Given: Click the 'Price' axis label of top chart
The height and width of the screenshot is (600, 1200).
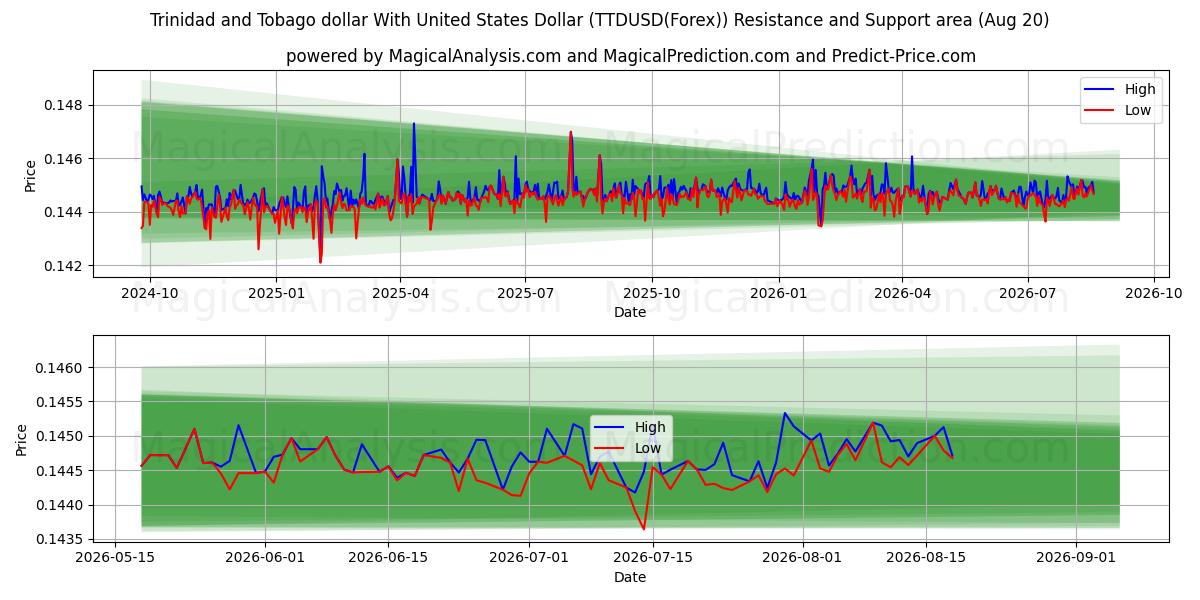Looking at the screenshot, I should [30, 175].
